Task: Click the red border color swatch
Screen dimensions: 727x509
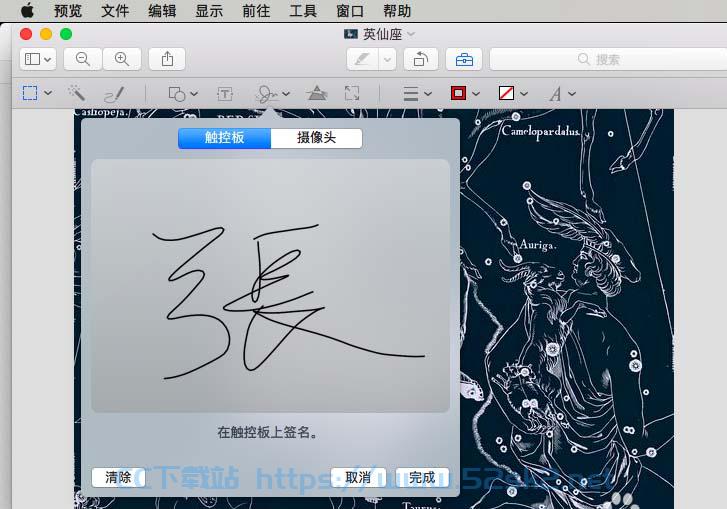Action: click(459, 93)
